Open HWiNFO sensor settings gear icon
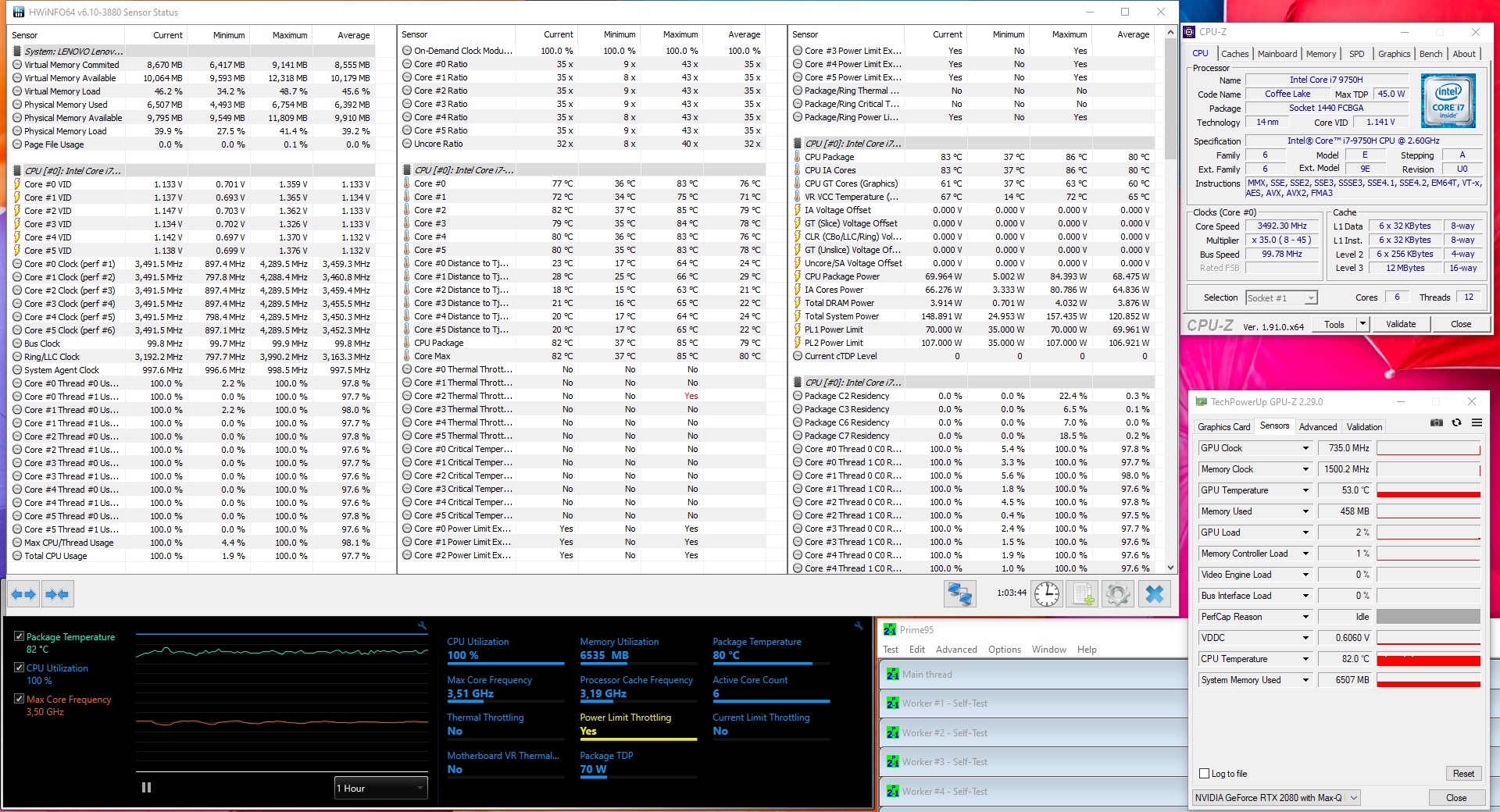This screenshot has height=812, width=1500. point(1118,594)
